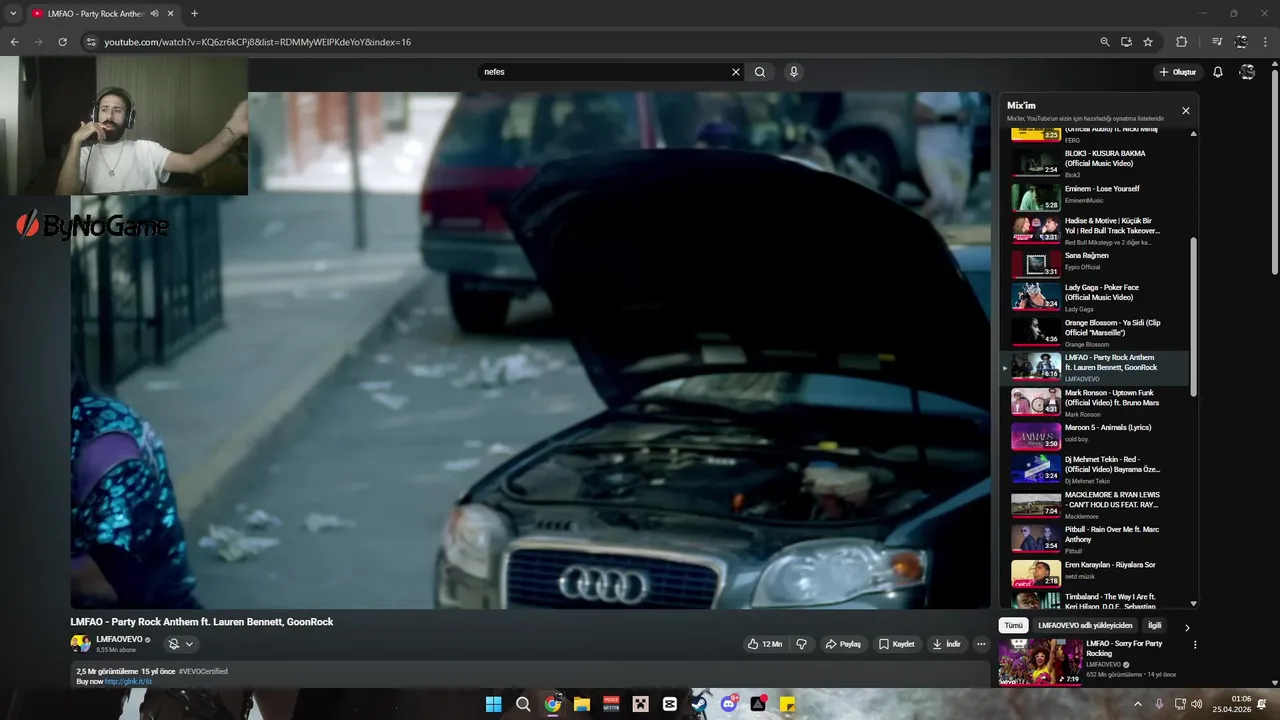
Task: Go back in browser history
Action: click(14, 42)
